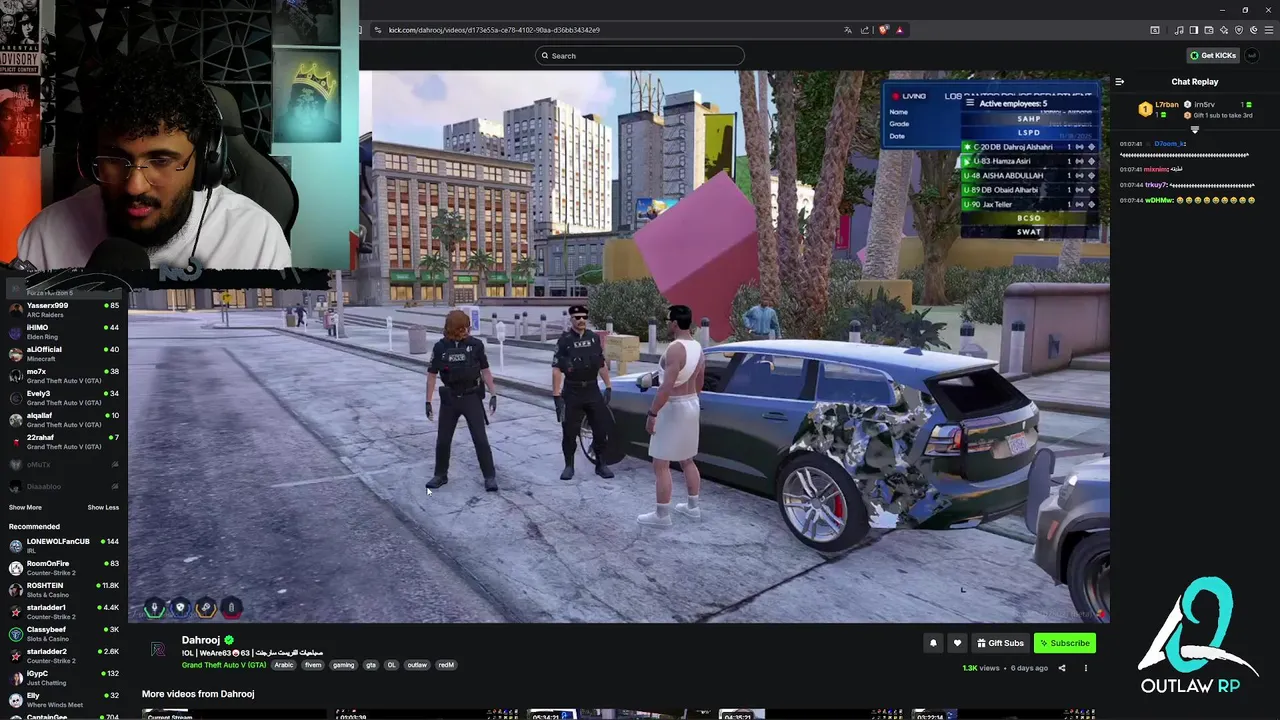This screenshot has width=1280, height=720.
Task: Open starladder1 recommended channel
Action: pos(63,612)
